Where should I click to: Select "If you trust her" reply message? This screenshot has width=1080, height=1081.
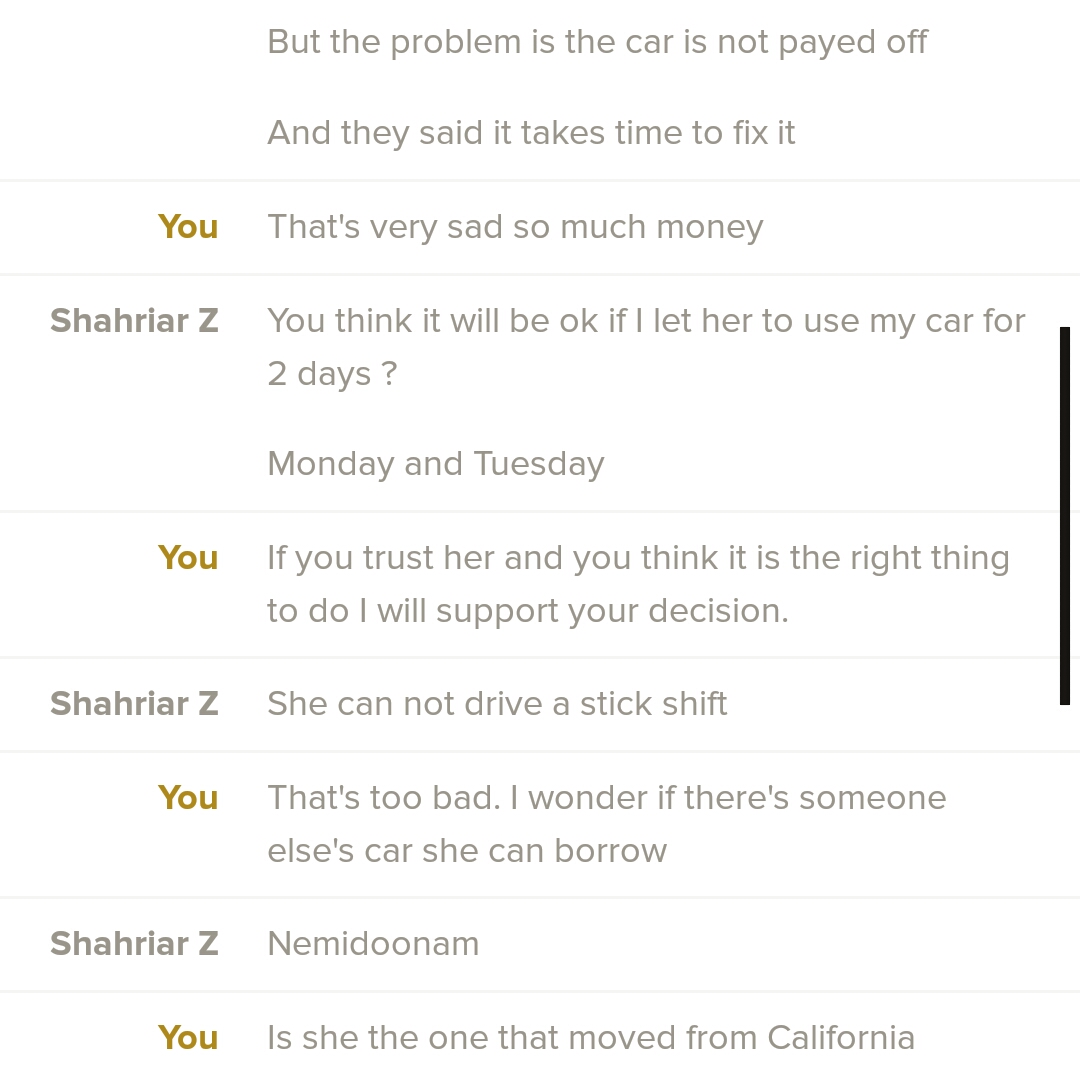click(638, 584)
